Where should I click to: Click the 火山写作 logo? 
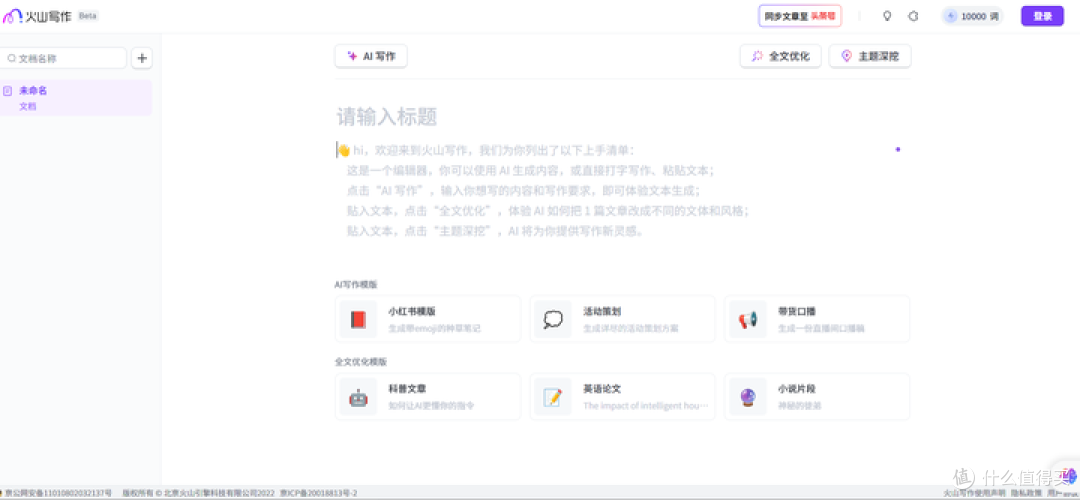(37, 16)
